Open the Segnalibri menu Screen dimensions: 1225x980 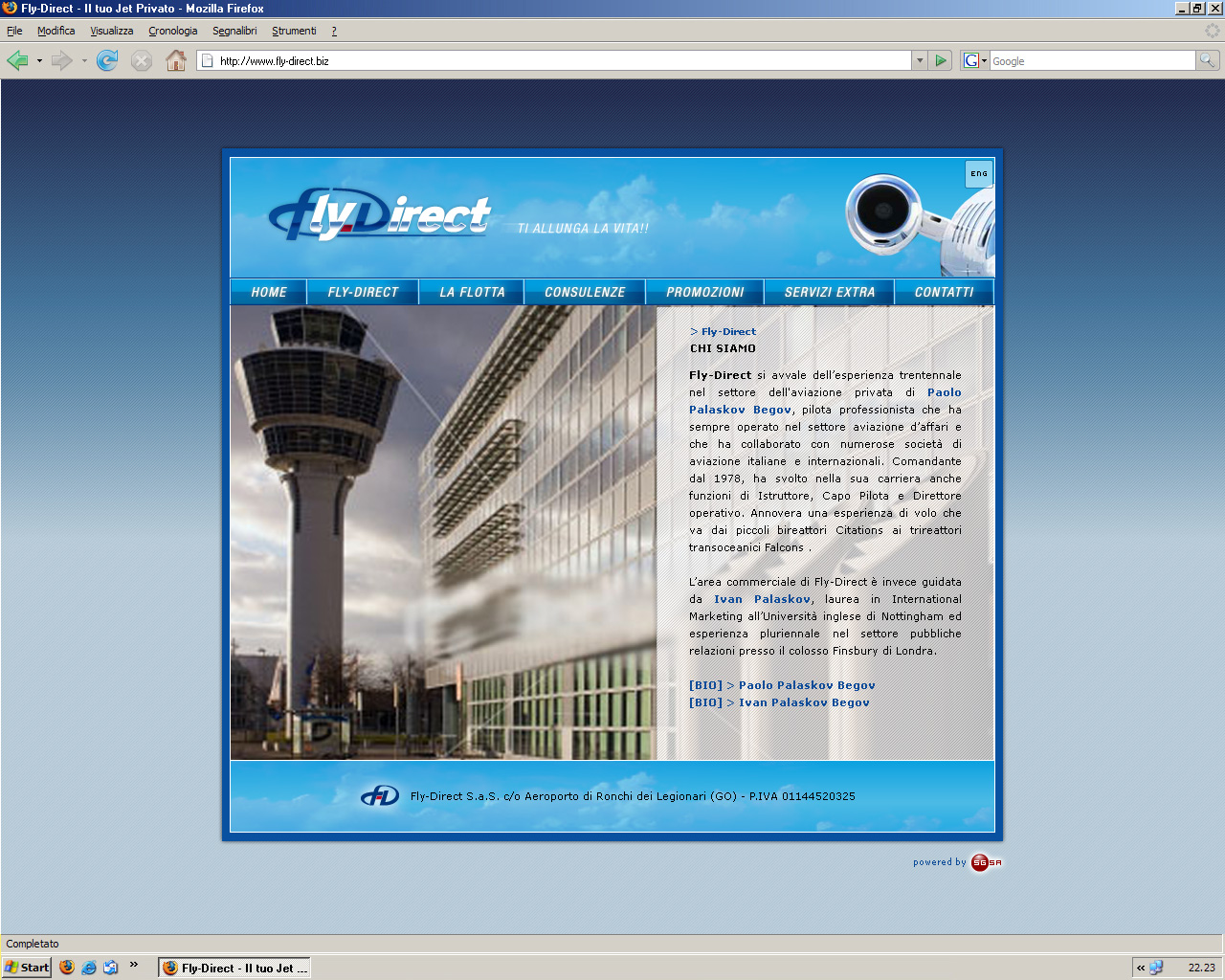234,31
